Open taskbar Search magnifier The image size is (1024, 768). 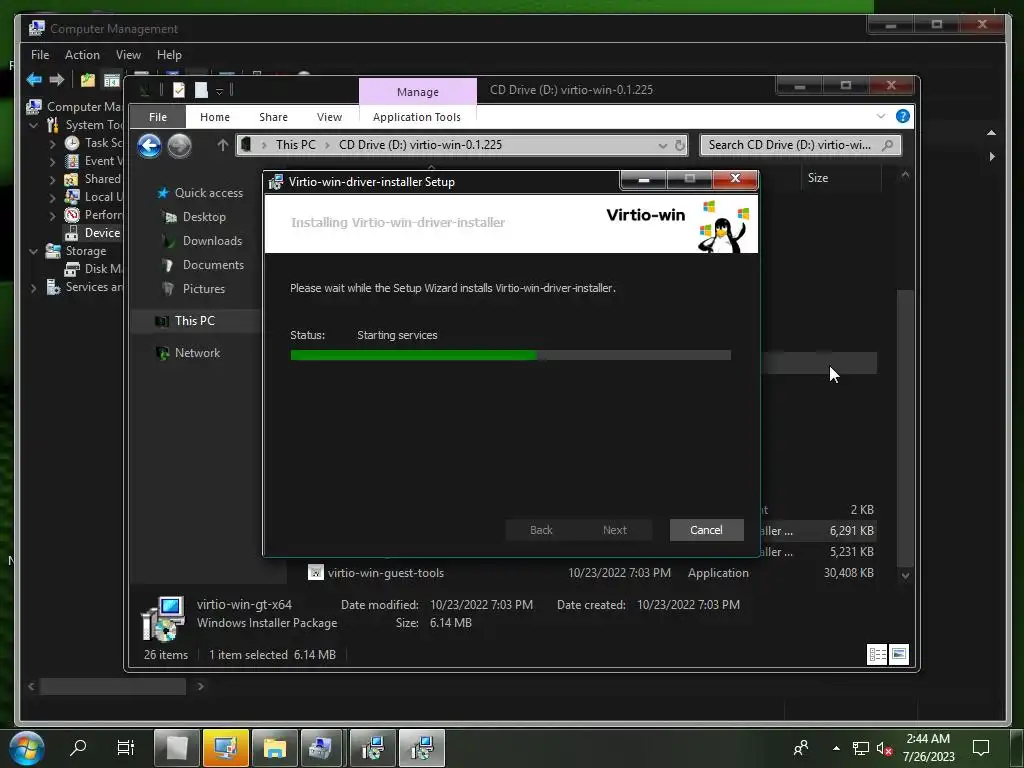click(x=78, y=747)
